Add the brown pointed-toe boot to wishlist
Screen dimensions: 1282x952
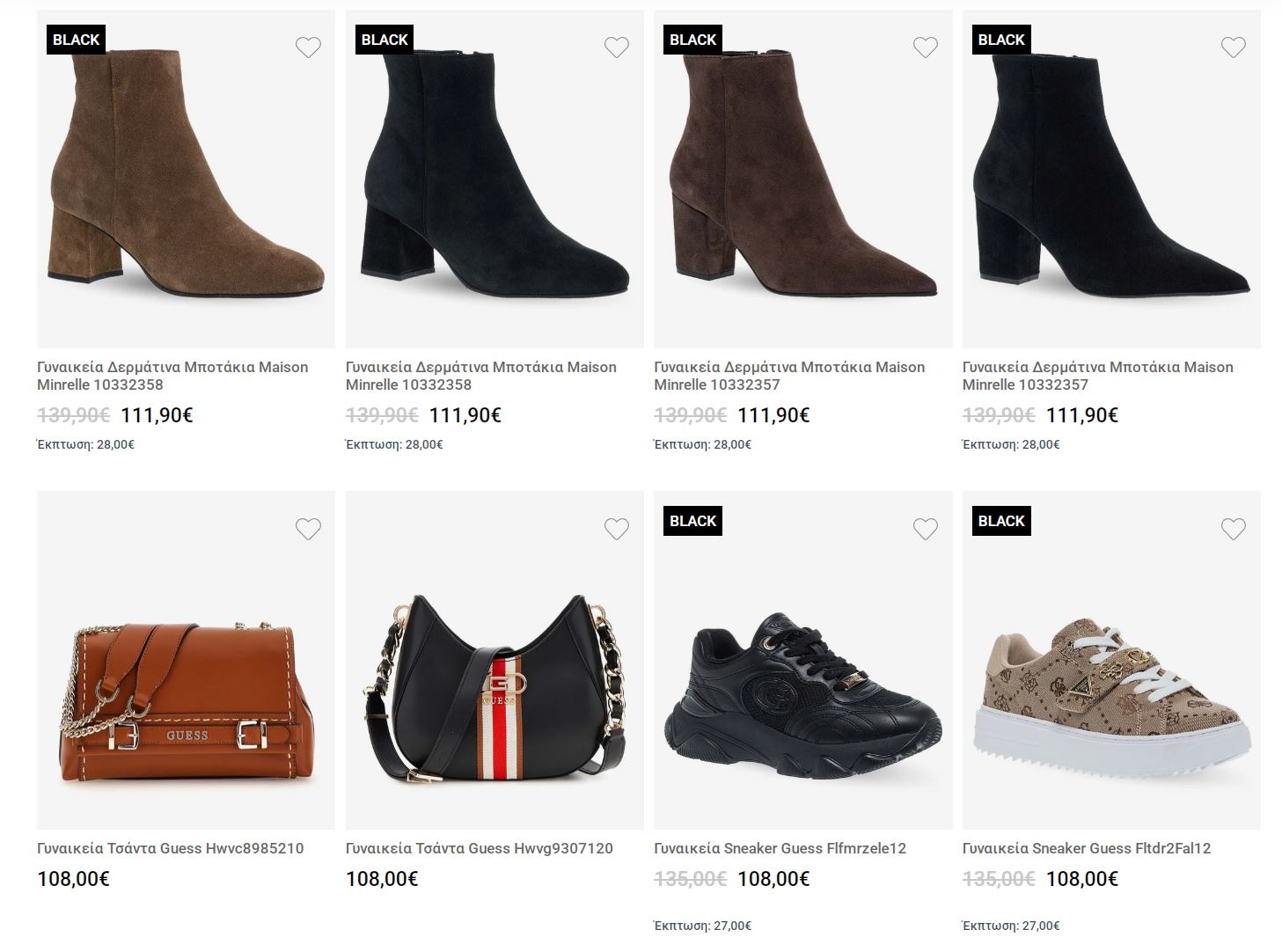pos(926,48)
